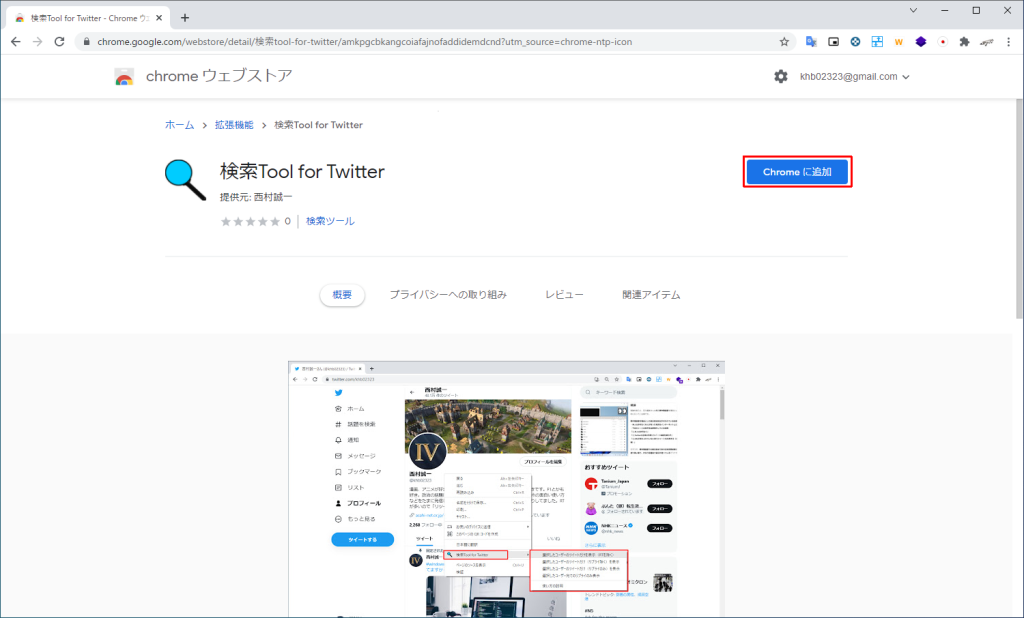1024x618 pixels.
Task: Click the Chrome profile avatar icon
Action: [x=986, y=42]
